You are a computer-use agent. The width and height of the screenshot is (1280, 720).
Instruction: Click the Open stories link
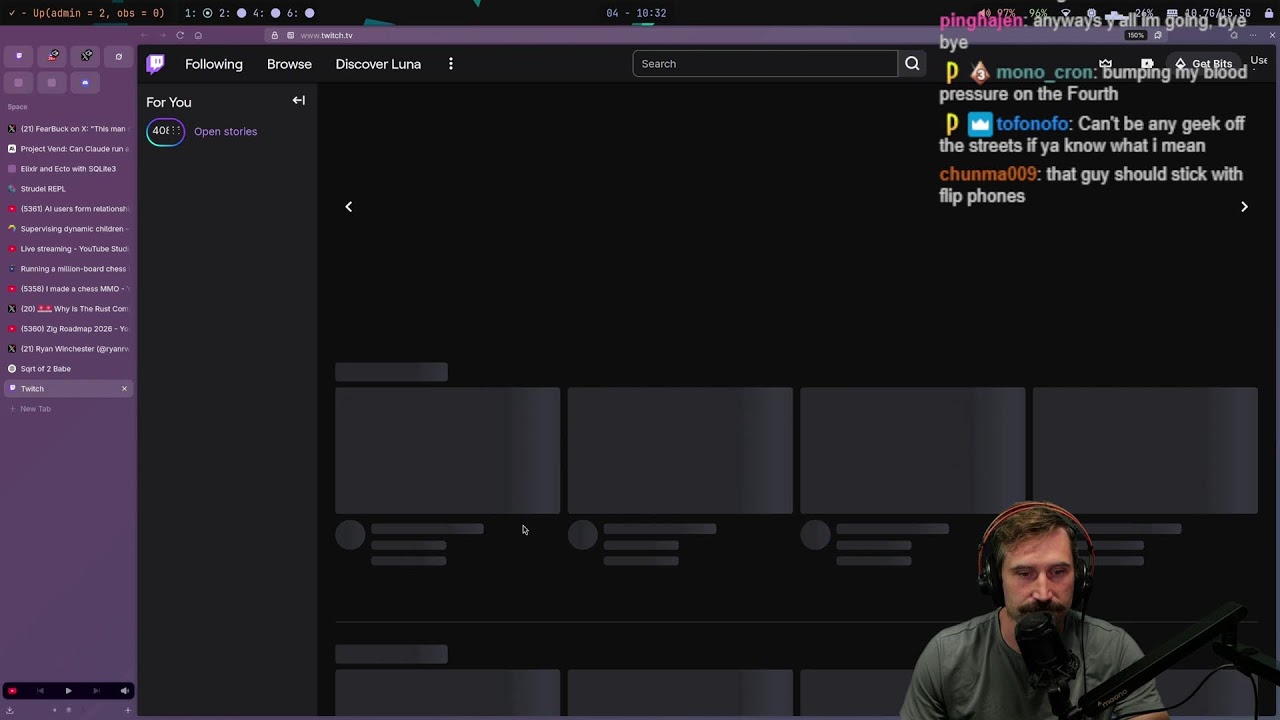point(225,131)
